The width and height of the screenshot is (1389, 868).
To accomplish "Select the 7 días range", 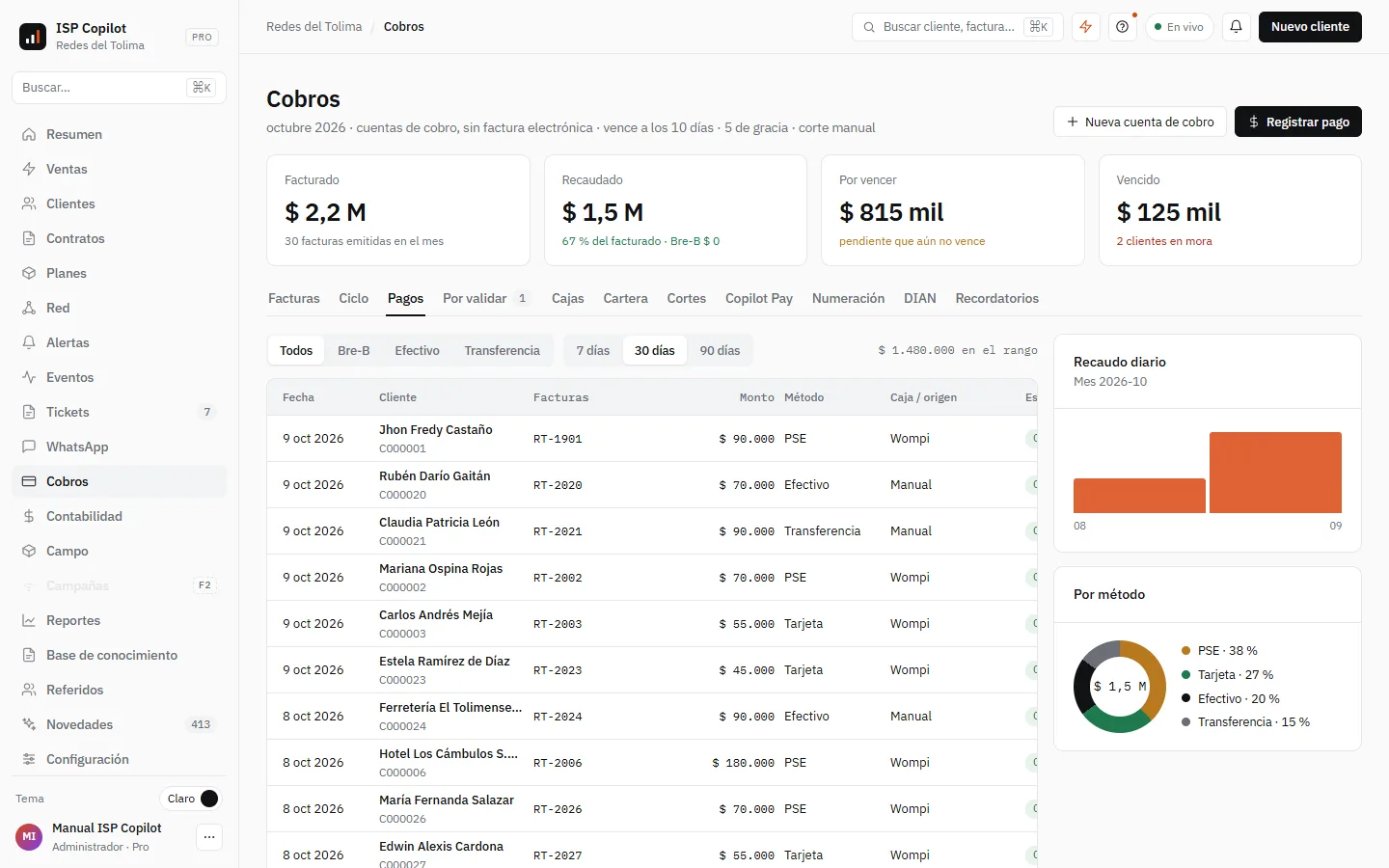I will tap(593, 350).
